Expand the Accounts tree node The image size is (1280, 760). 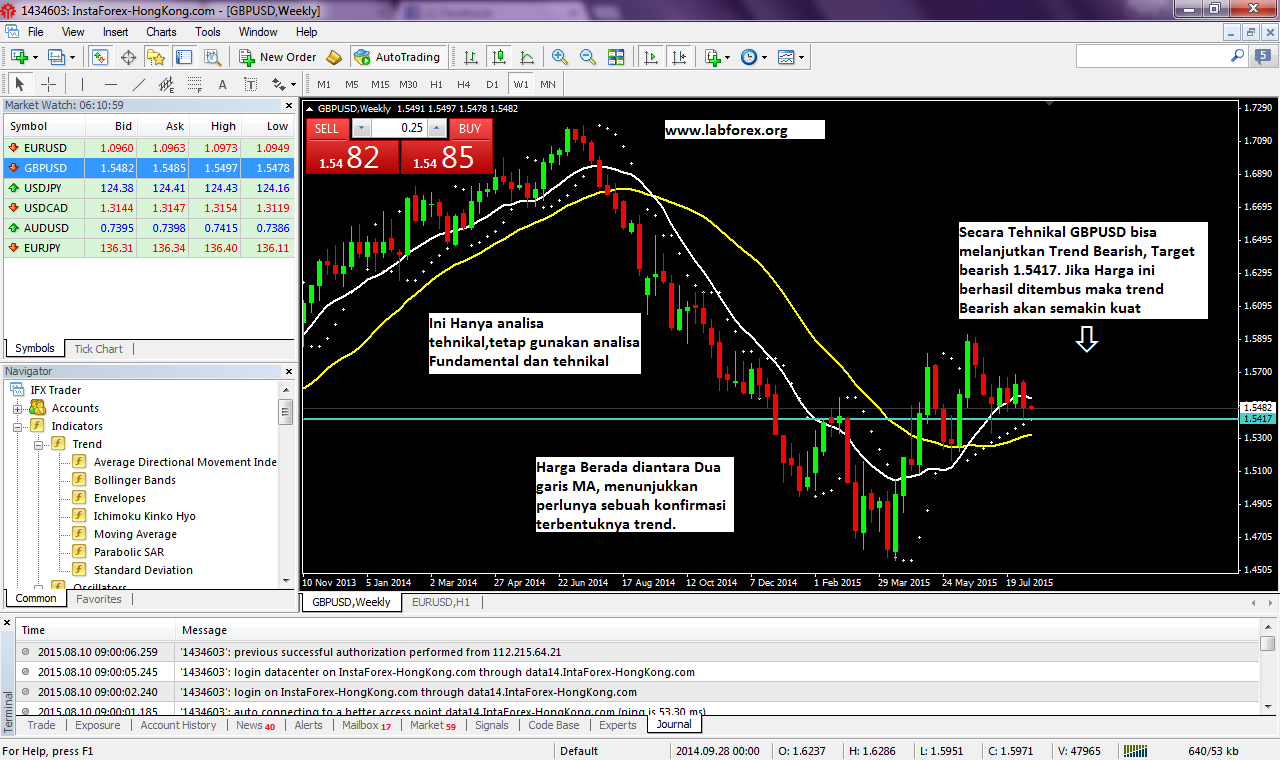[17, 408]
